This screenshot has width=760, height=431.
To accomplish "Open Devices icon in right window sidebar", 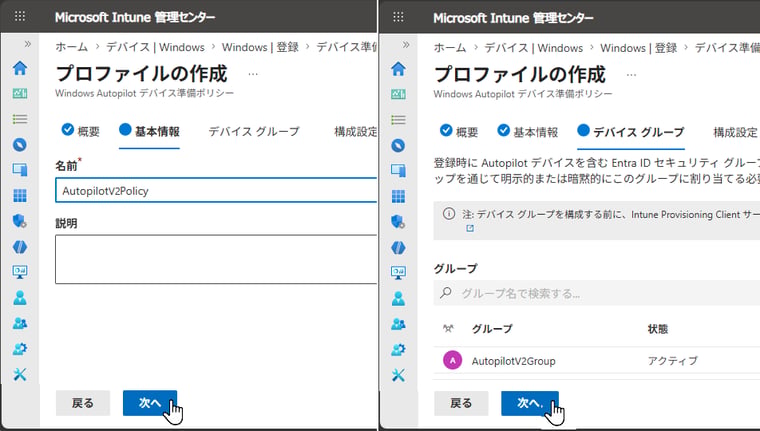I will 398,170.
